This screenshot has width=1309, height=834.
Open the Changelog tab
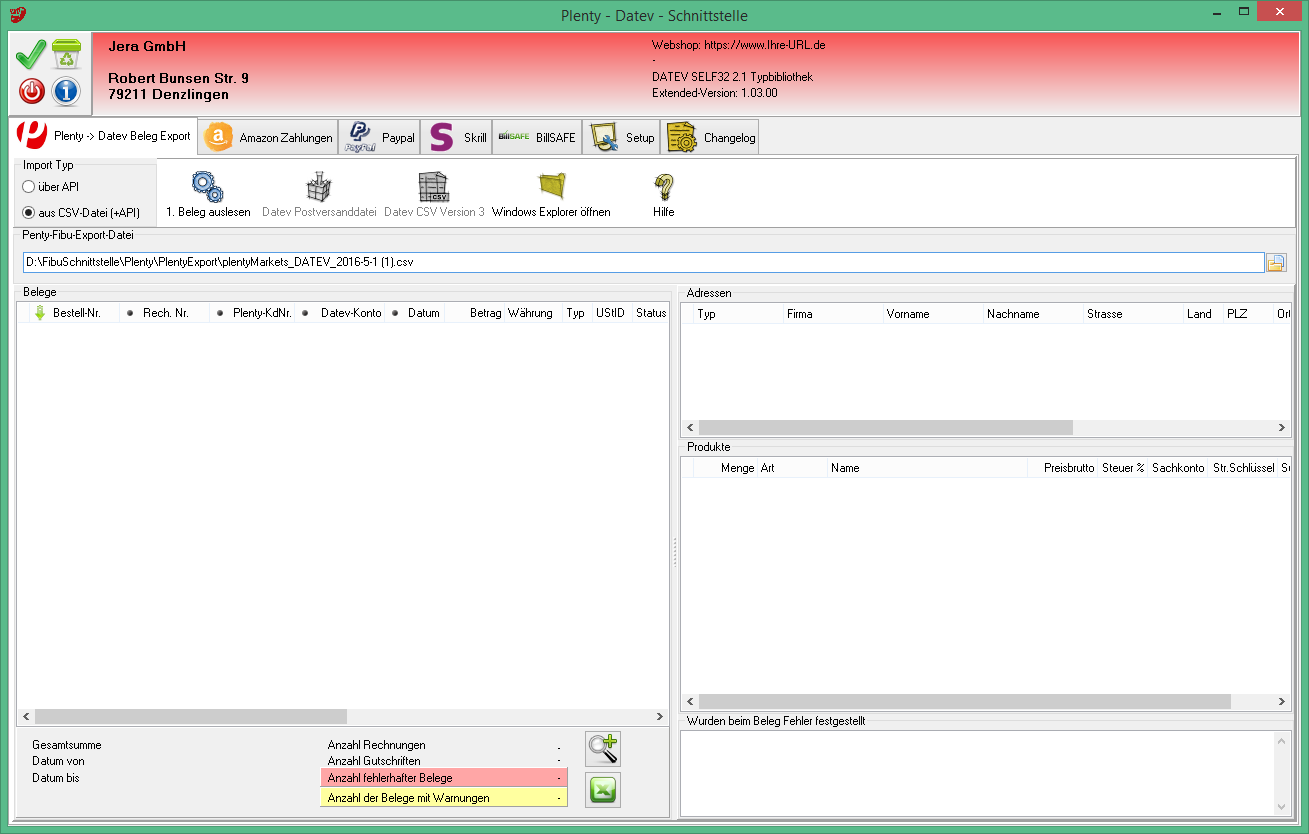pos(711,138)
